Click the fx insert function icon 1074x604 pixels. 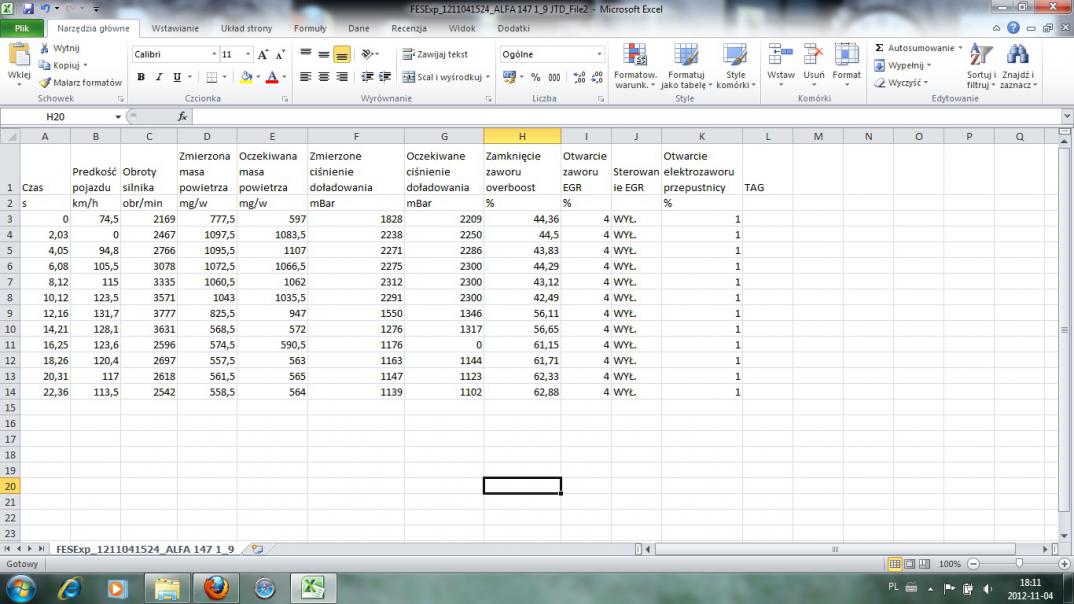coord(182,117)
